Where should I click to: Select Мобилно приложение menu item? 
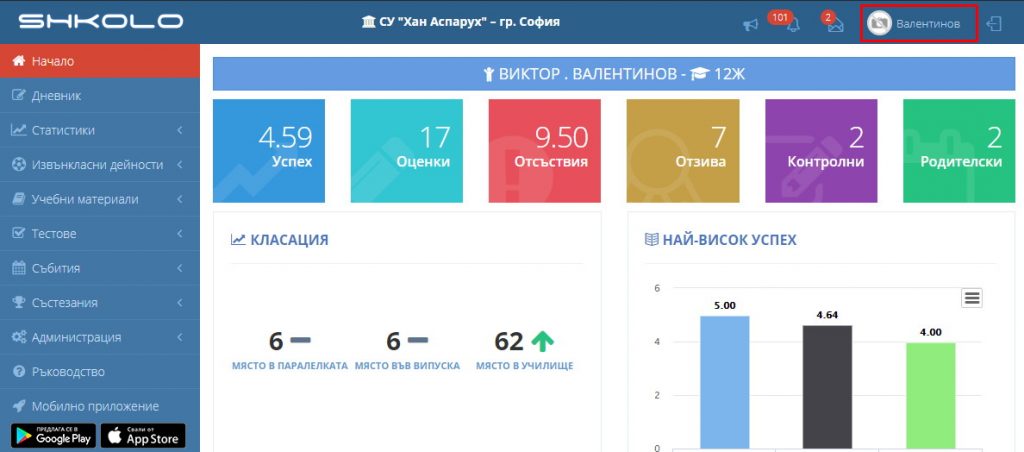pyautogui.click(x=100, y=406)
